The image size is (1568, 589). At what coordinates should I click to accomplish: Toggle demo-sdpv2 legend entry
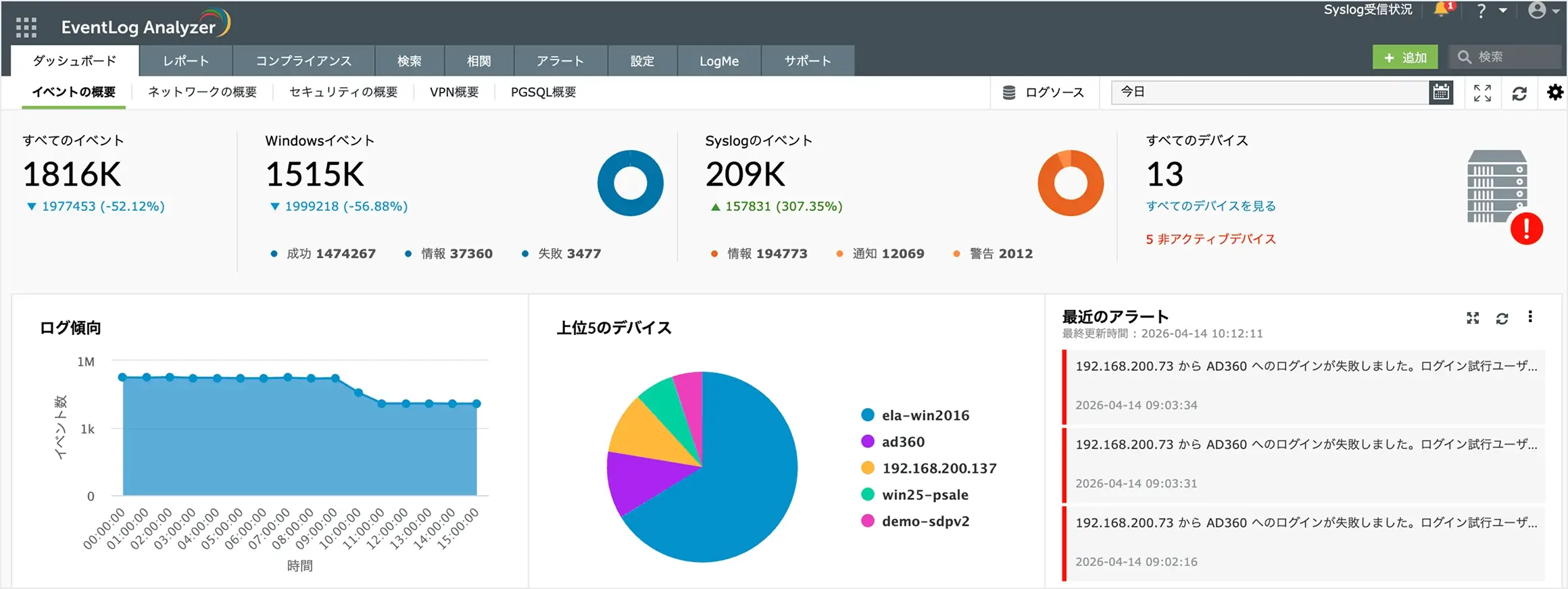coord(915,521)
